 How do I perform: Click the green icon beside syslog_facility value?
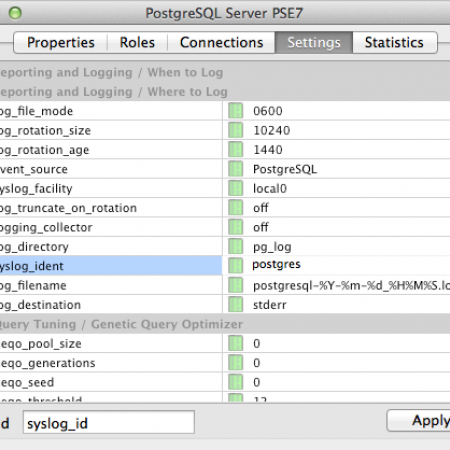tap(236, 188)
